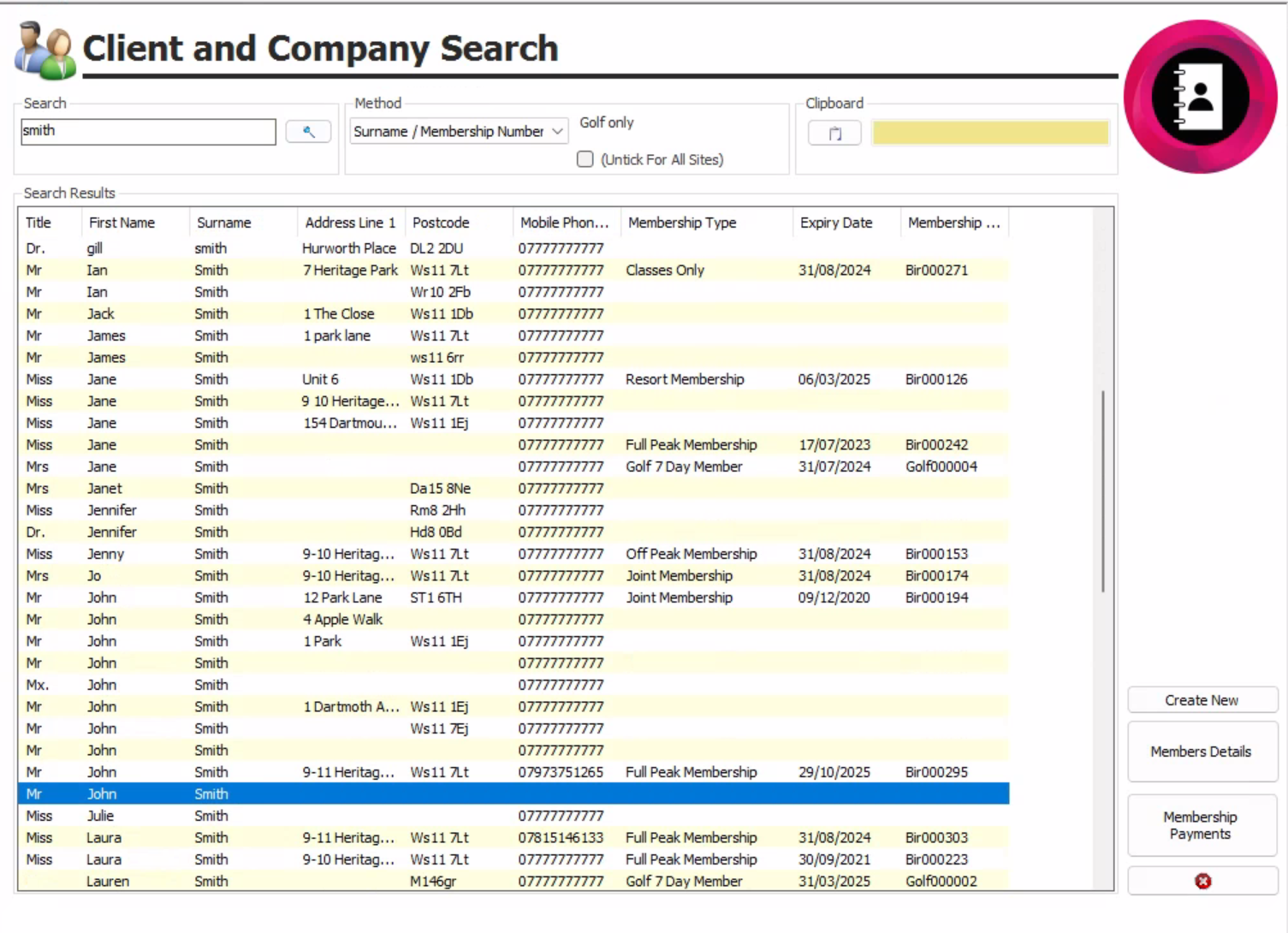Image resolution: width=1288 pixels, height=933 pixels.
Task: Select the Lauren Smith row
Action: pos(513,882)
